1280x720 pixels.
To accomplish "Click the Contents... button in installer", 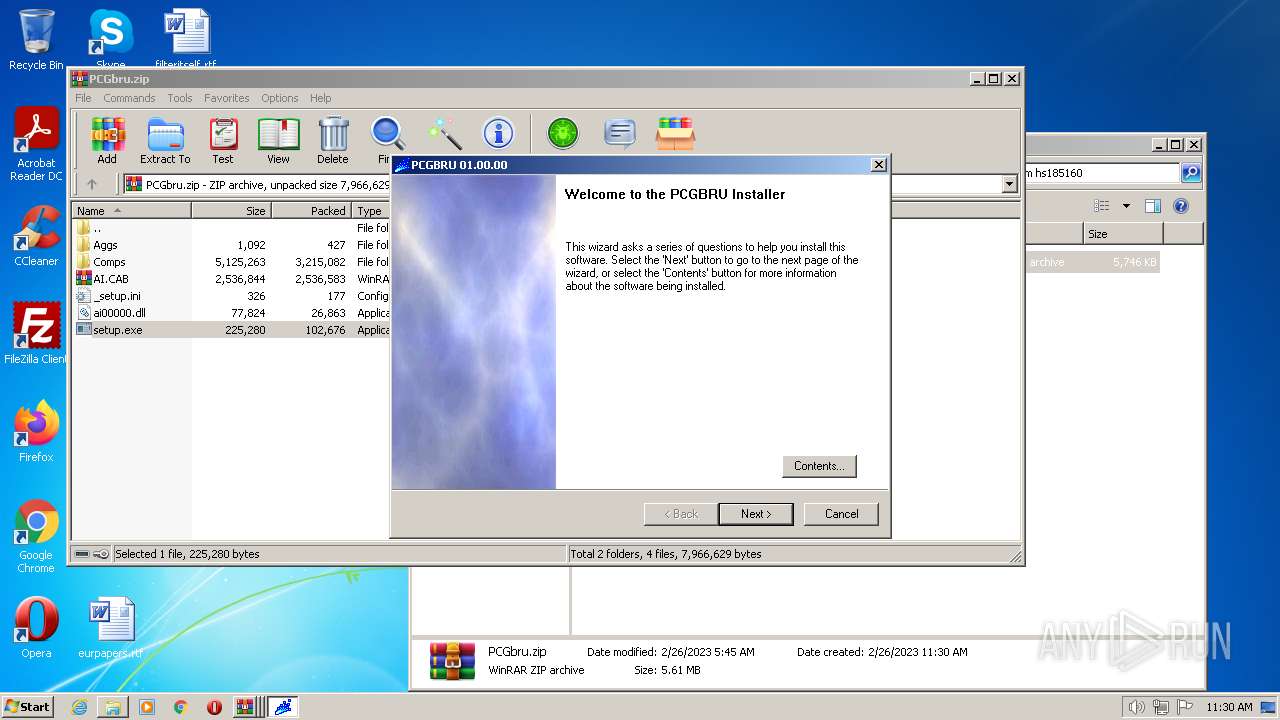I will (819, 466).
